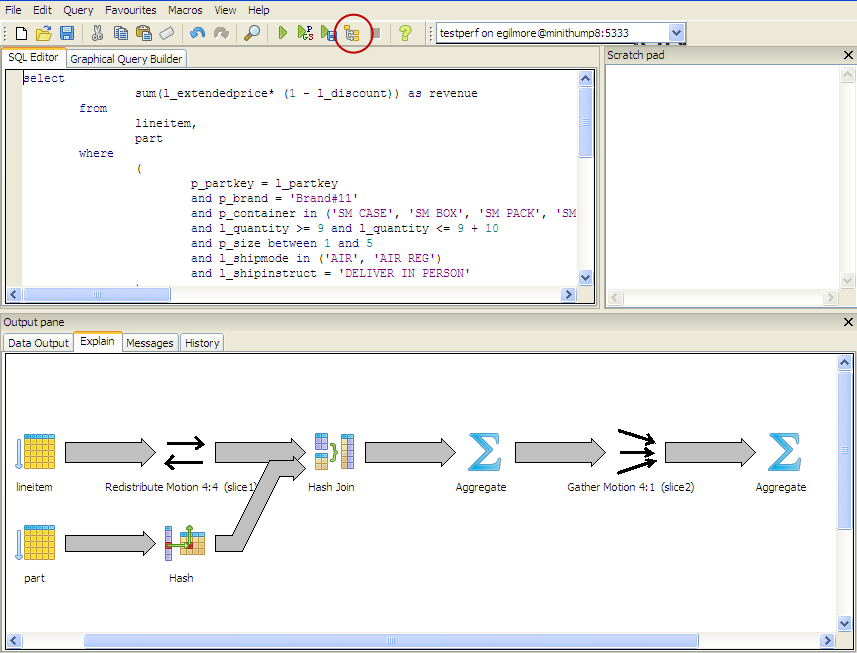Select the Hash Join node in plan

pyautogui.click(x=333, y=453)
